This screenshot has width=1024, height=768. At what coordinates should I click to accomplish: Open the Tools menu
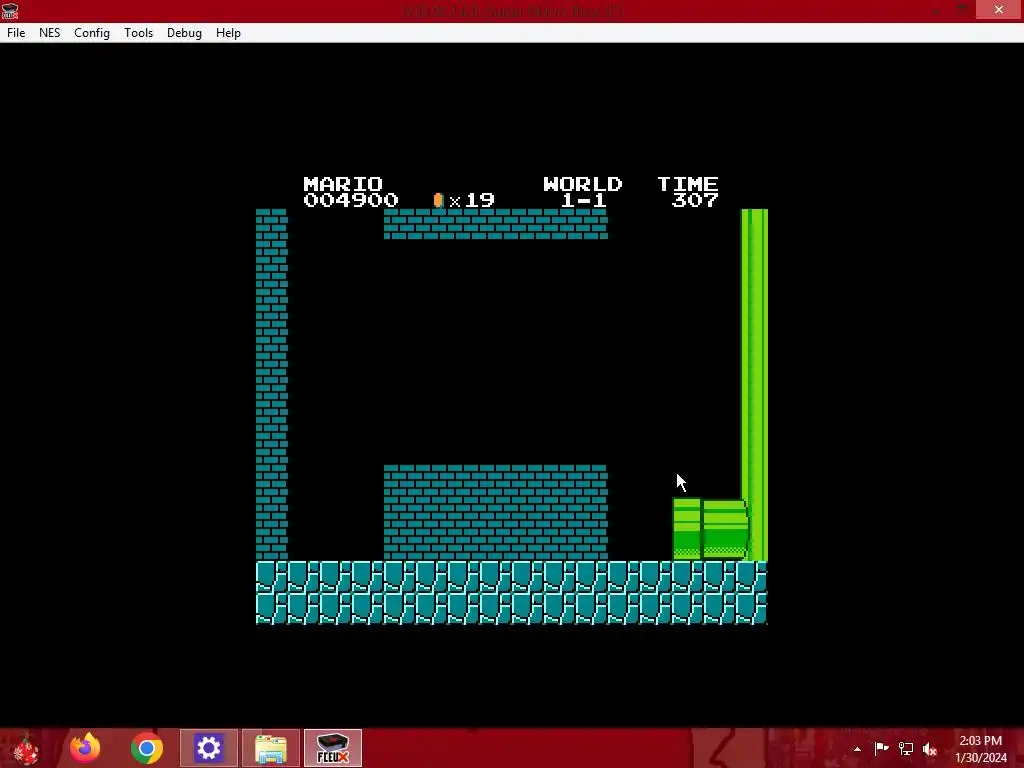[138, 33]
